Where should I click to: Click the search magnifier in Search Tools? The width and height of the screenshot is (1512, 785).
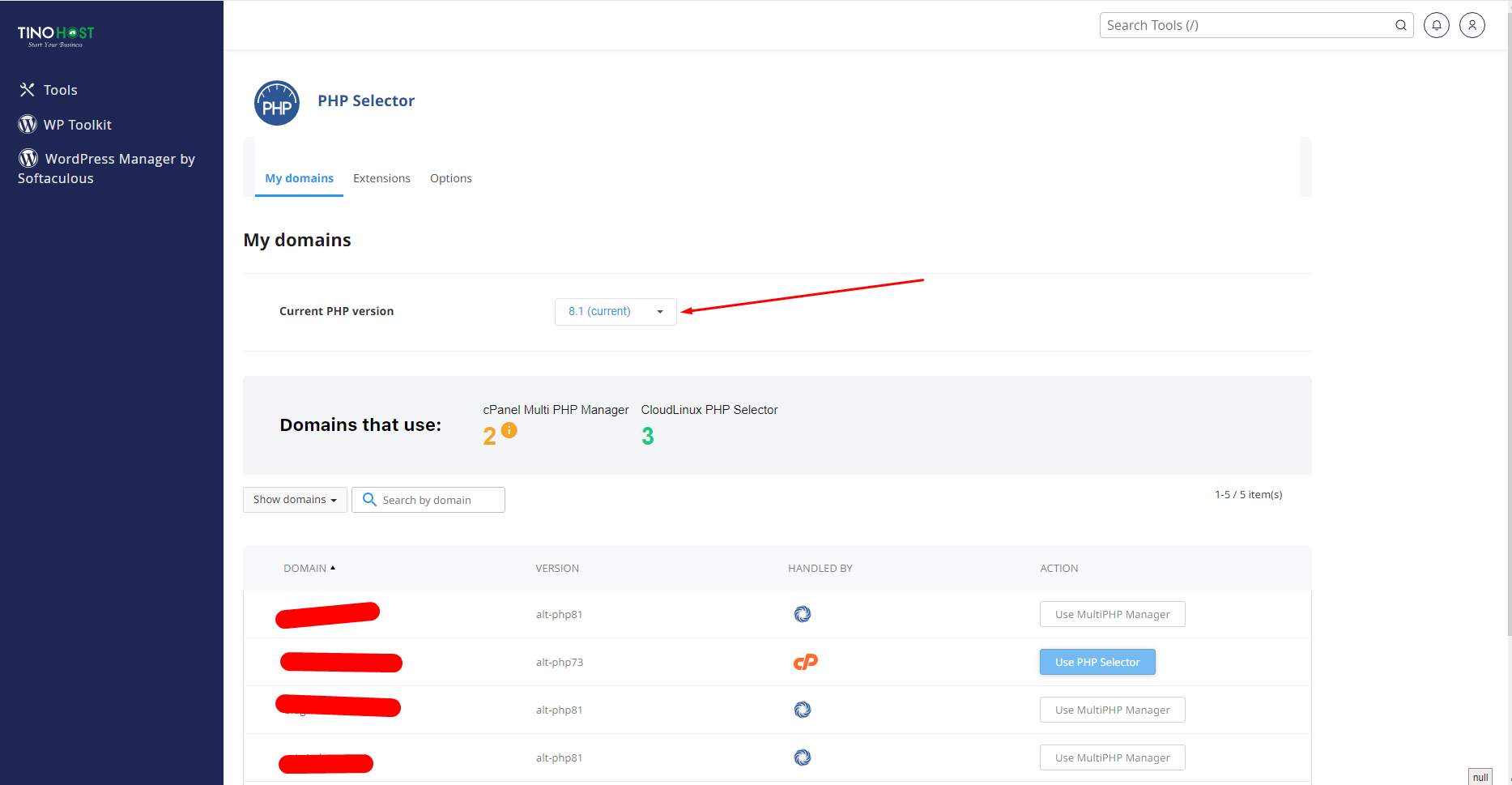pyautogui.click(x=1401, y=25)
